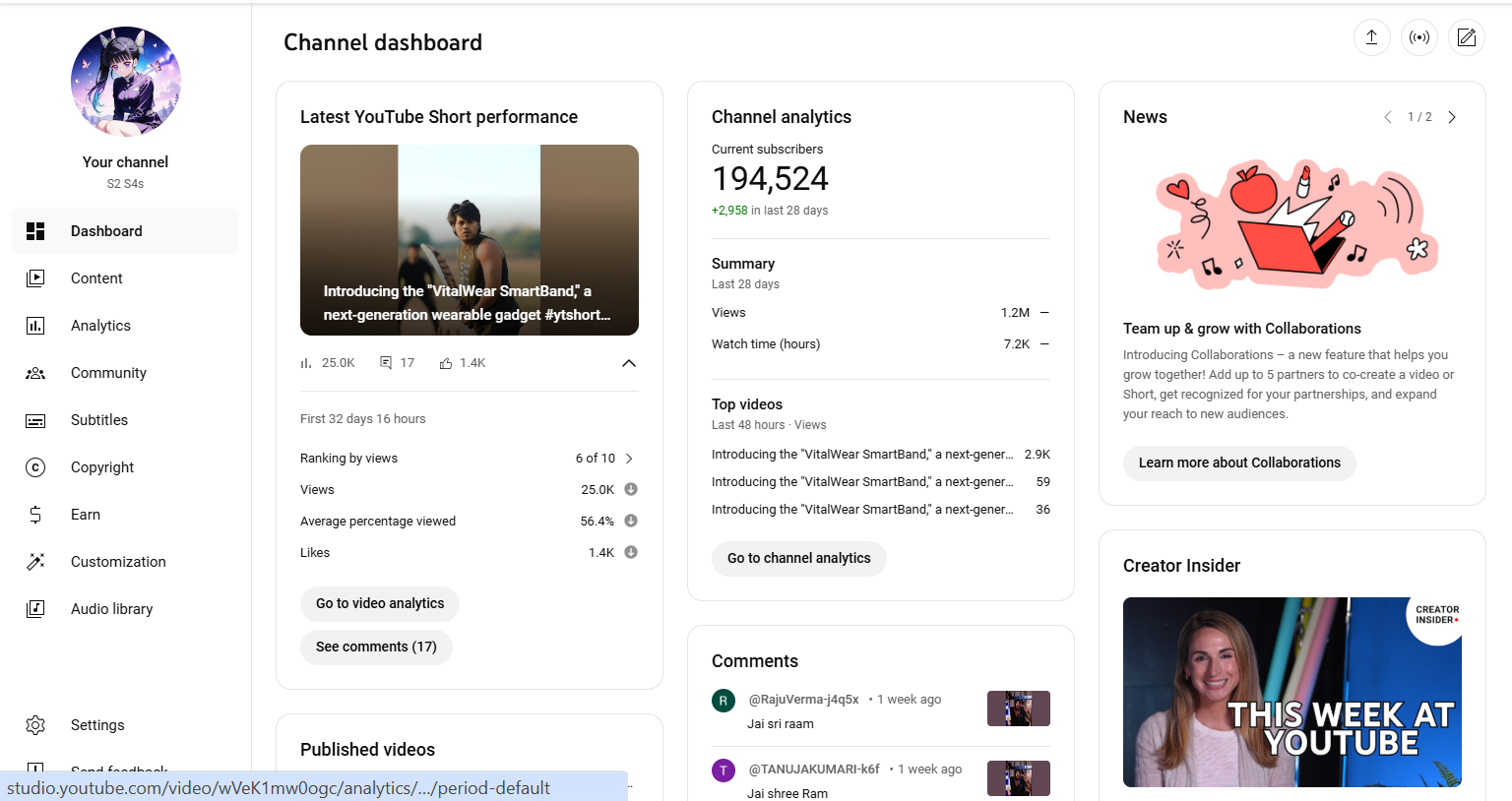Click Go to video analytics button
This screenshot has width=1512, height=801.
click(x=380, y=603)
